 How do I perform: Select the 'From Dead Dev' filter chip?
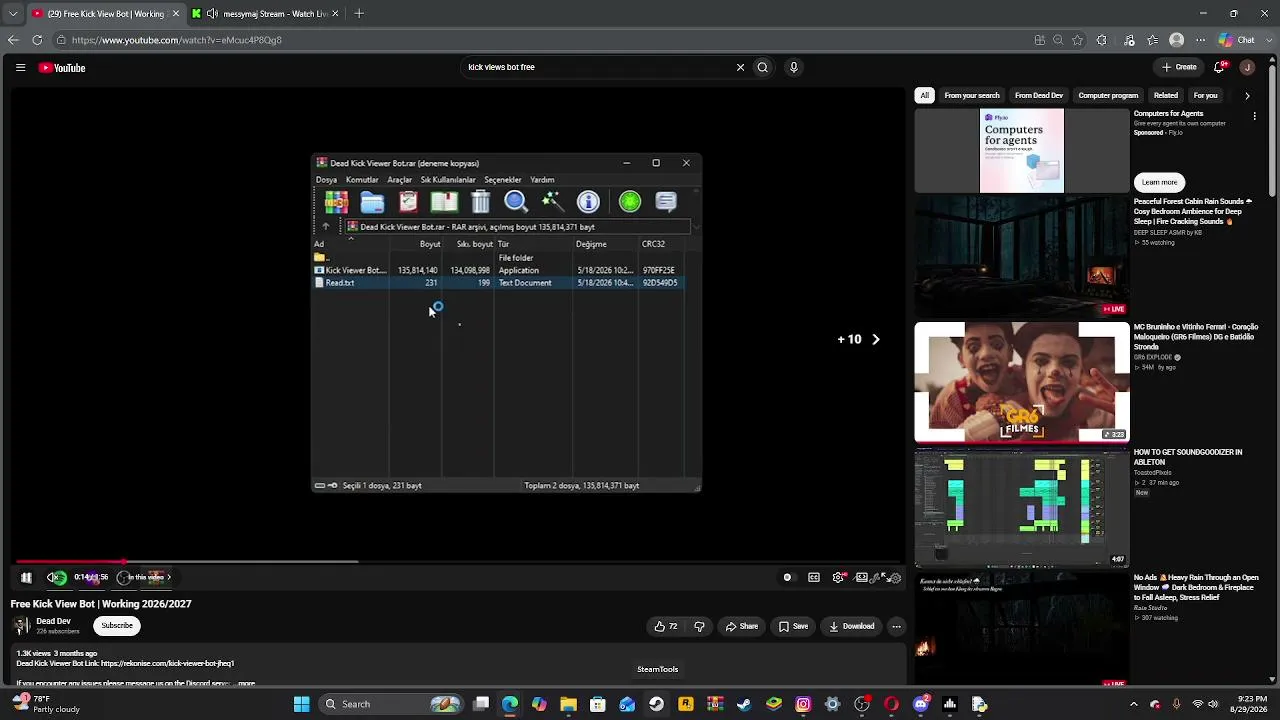[1039, 95]
